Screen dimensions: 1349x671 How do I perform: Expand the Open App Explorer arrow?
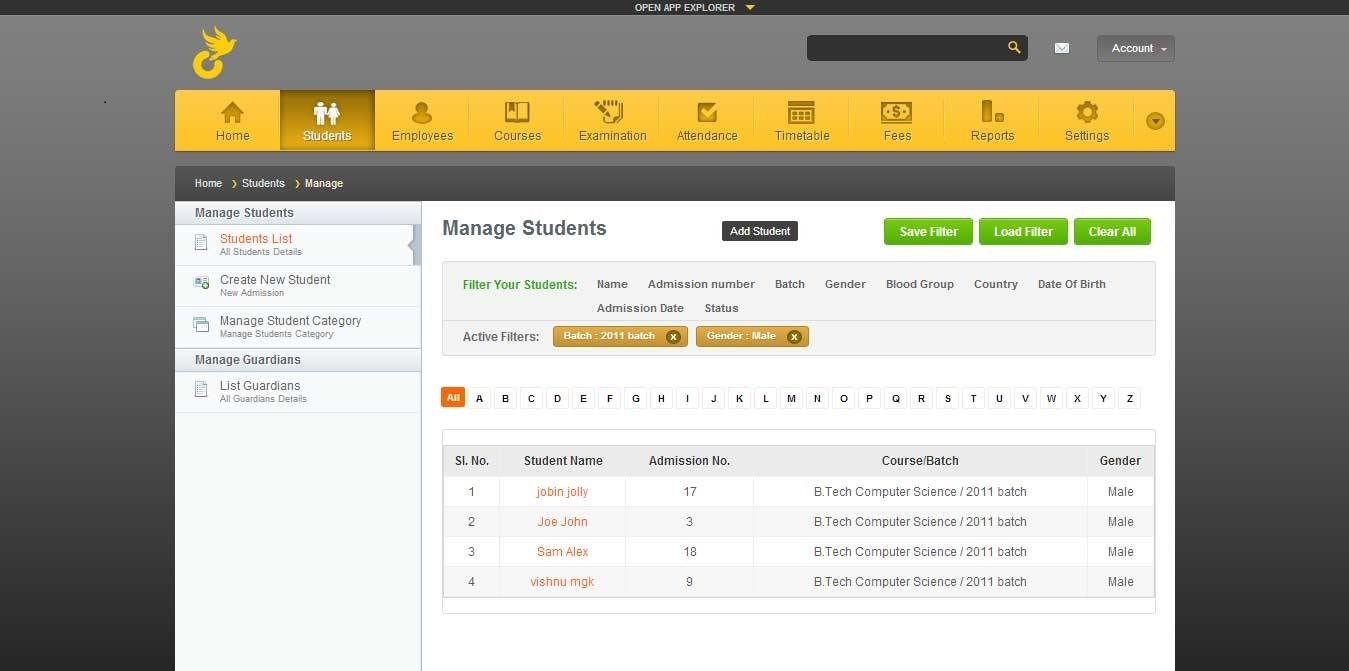[x=750, y=7]
